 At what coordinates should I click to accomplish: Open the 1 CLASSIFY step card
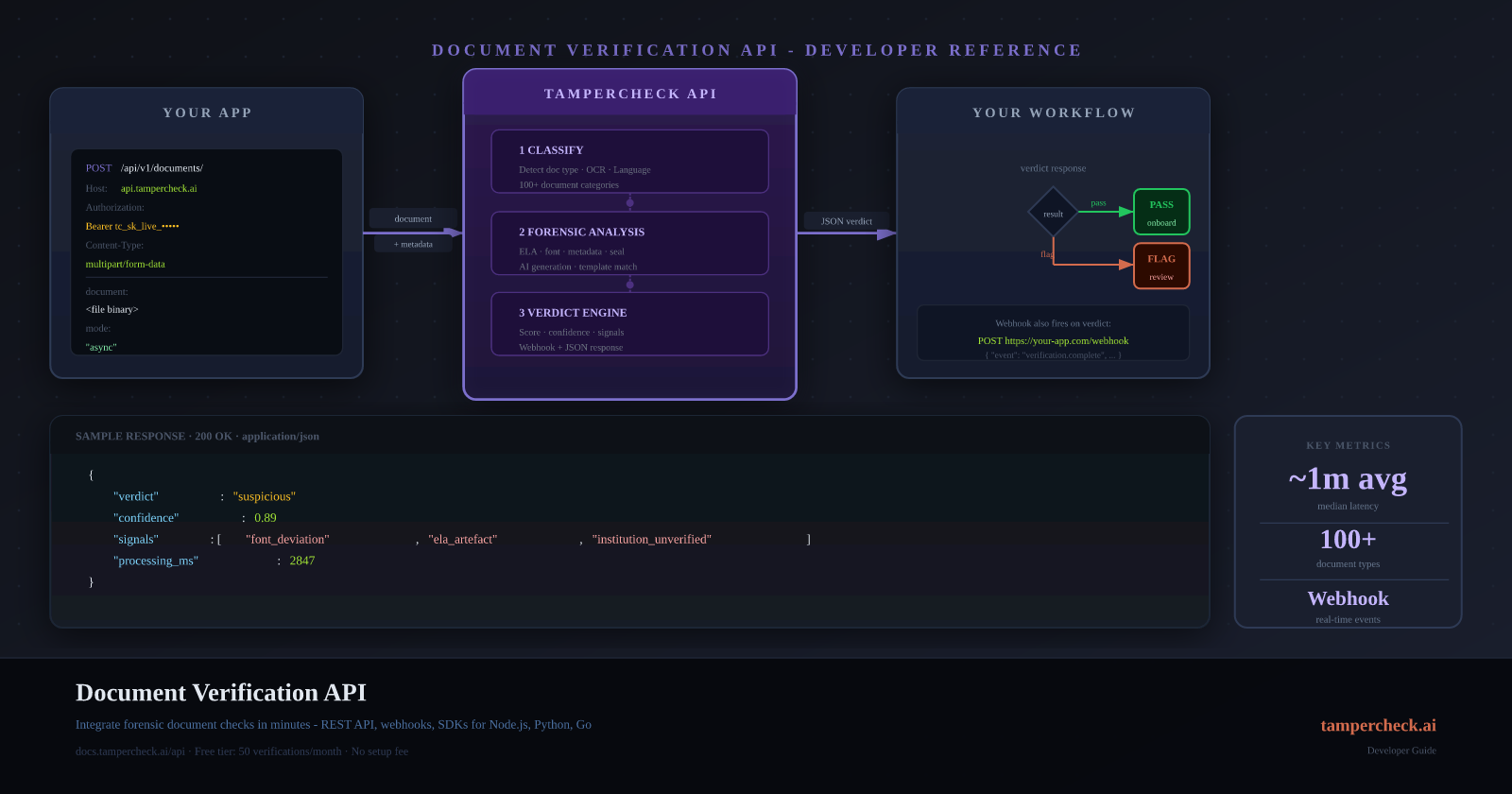click(x=629, y=162)
